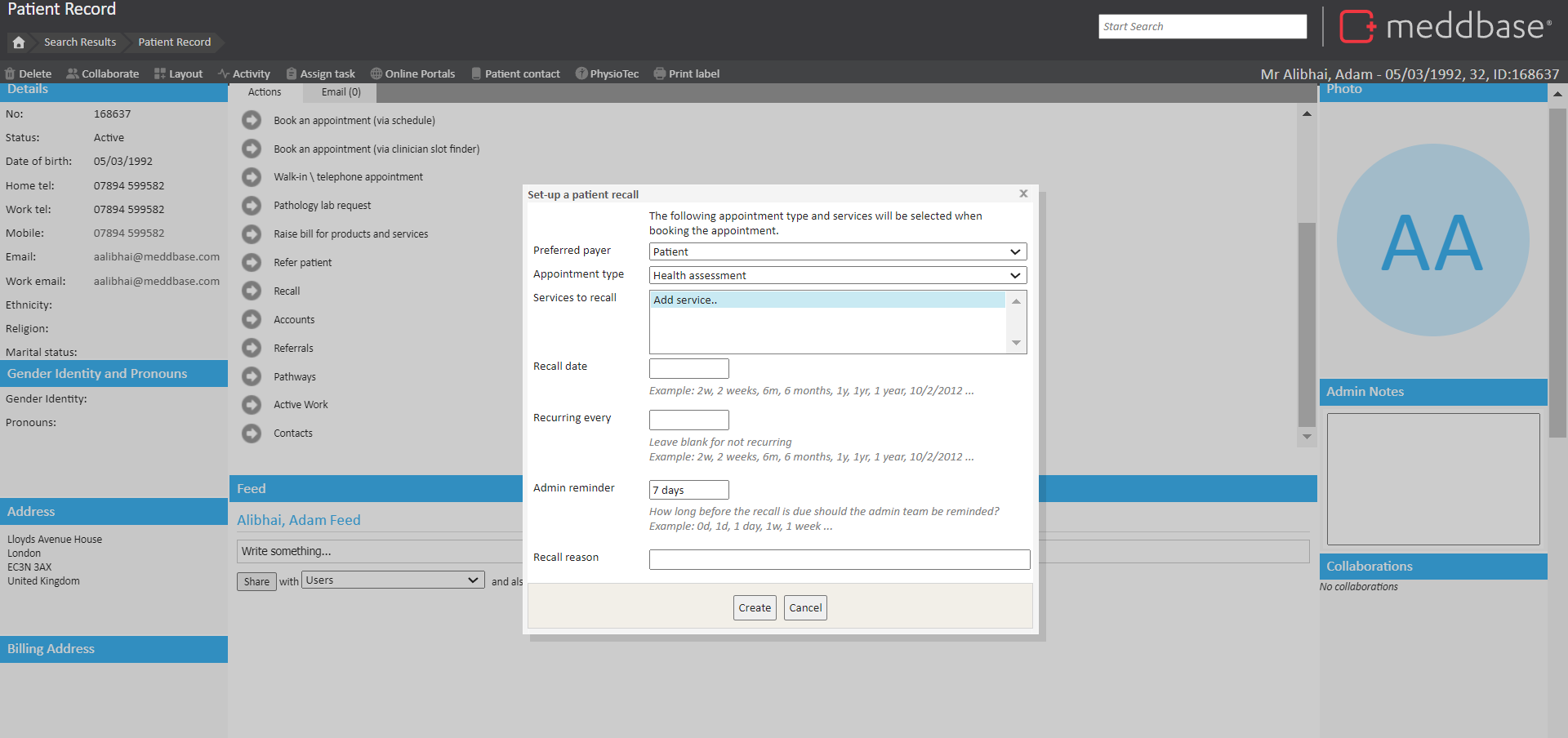Click the Print label toolbar icon
The image size is (1568, 738).
click(660, 73)
